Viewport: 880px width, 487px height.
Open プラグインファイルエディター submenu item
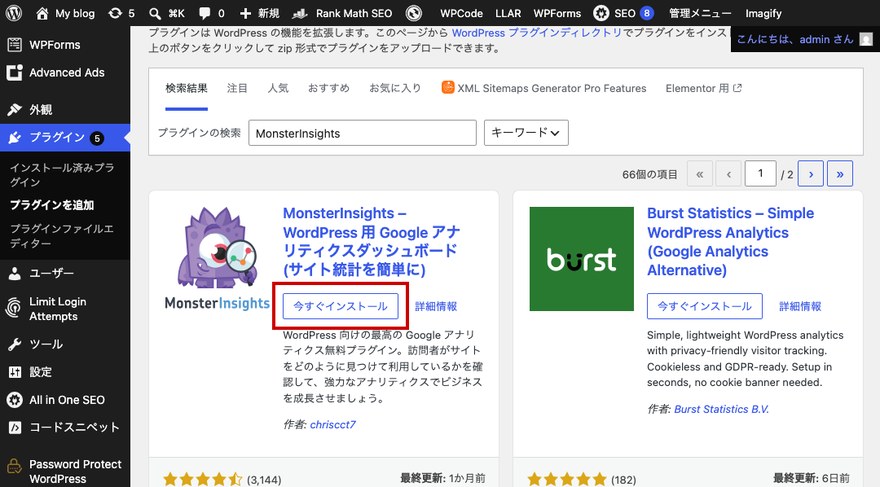[62, 236]
